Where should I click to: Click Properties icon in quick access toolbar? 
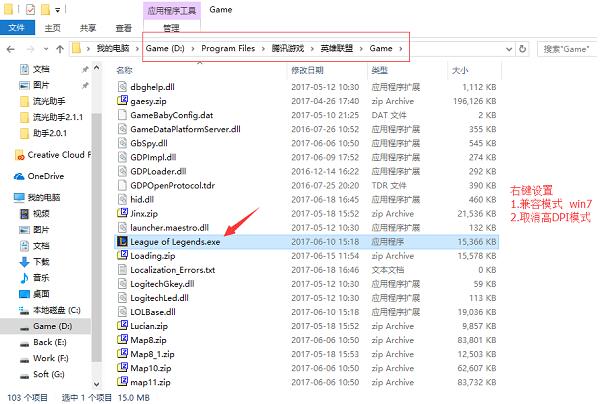[30, 9]
